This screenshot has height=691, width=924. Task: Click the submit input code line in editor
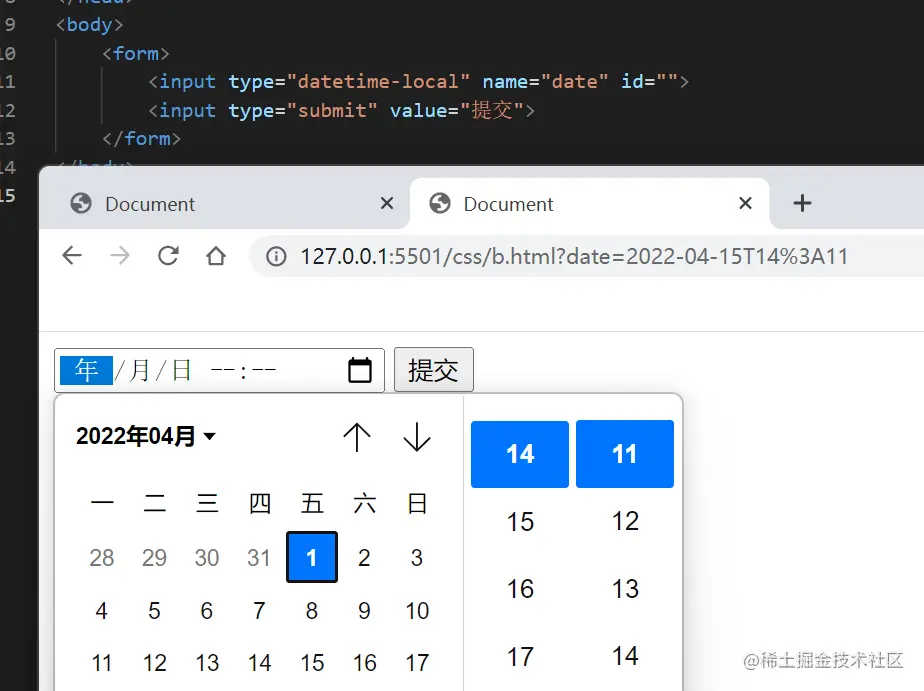coord(341,110)
